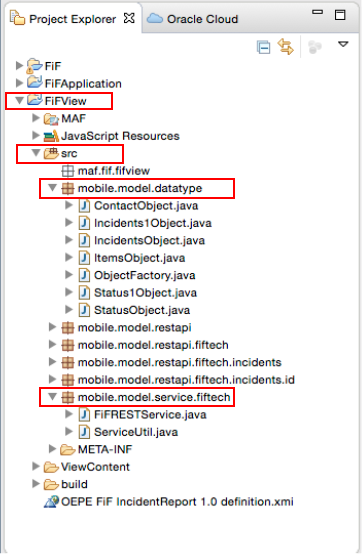The image size is (362, 554).
Task: Expand the MAF node
Action: [x=36, y=118]
